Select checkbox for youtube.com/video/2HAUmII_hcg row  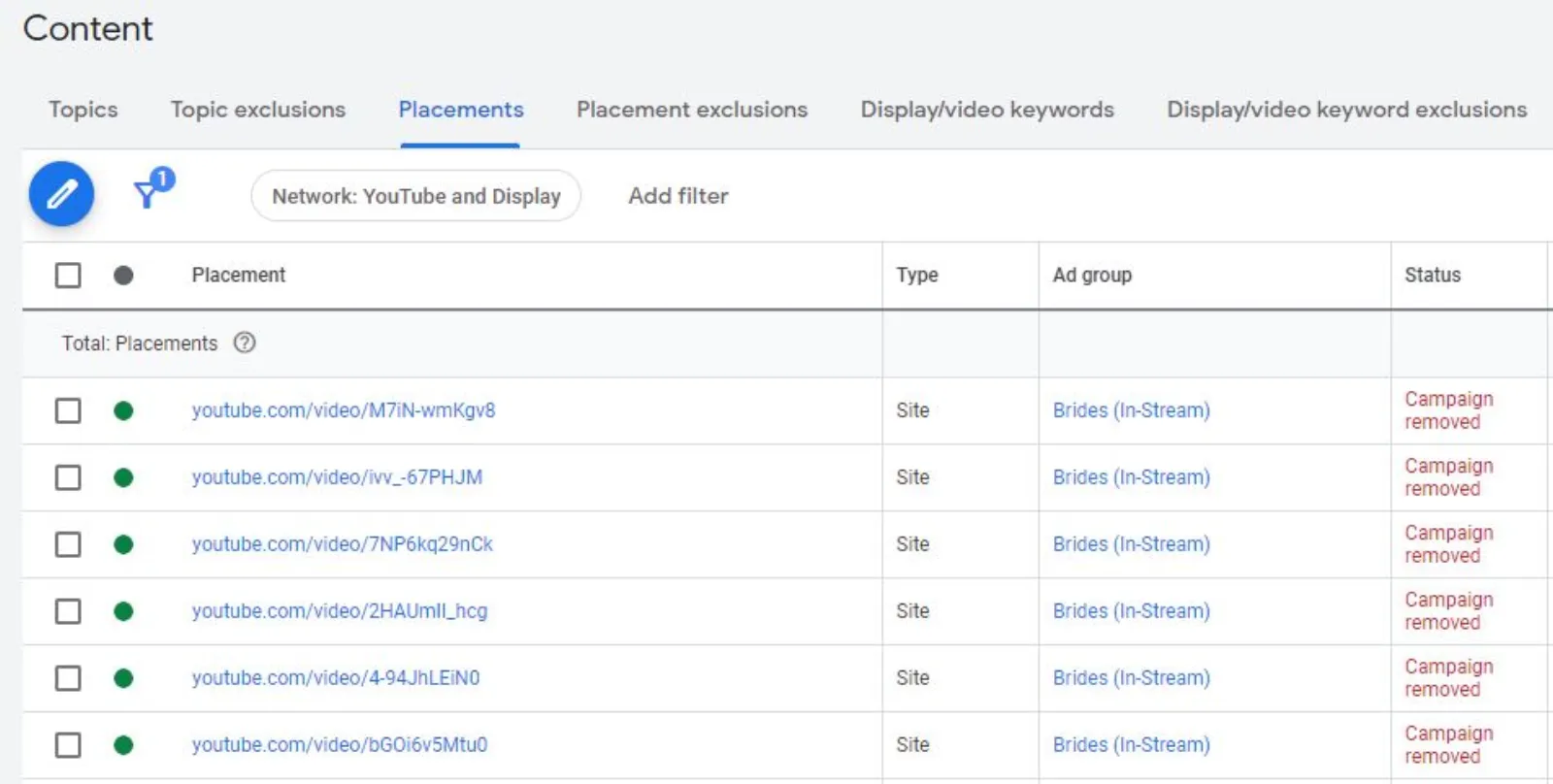[68, 611]
